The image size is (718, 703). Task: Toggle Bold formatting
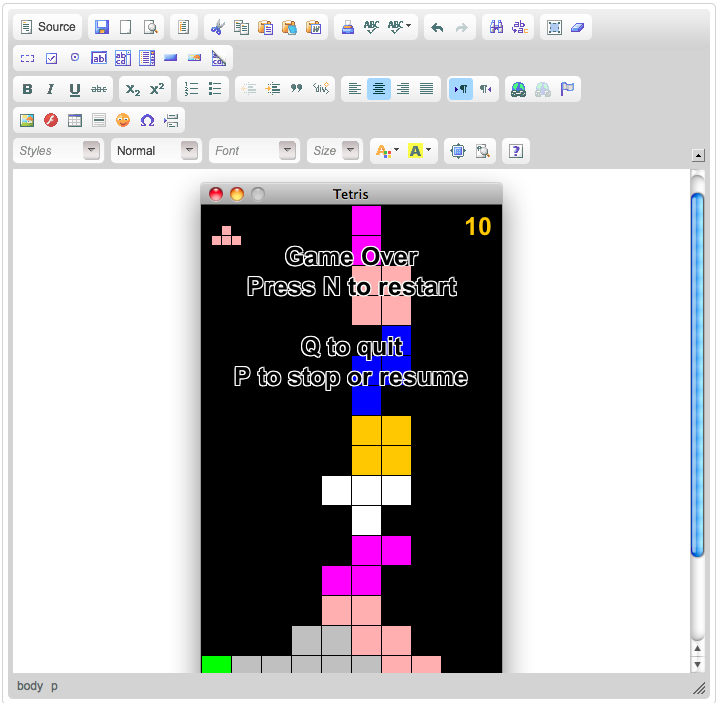[x=27, y=89]
